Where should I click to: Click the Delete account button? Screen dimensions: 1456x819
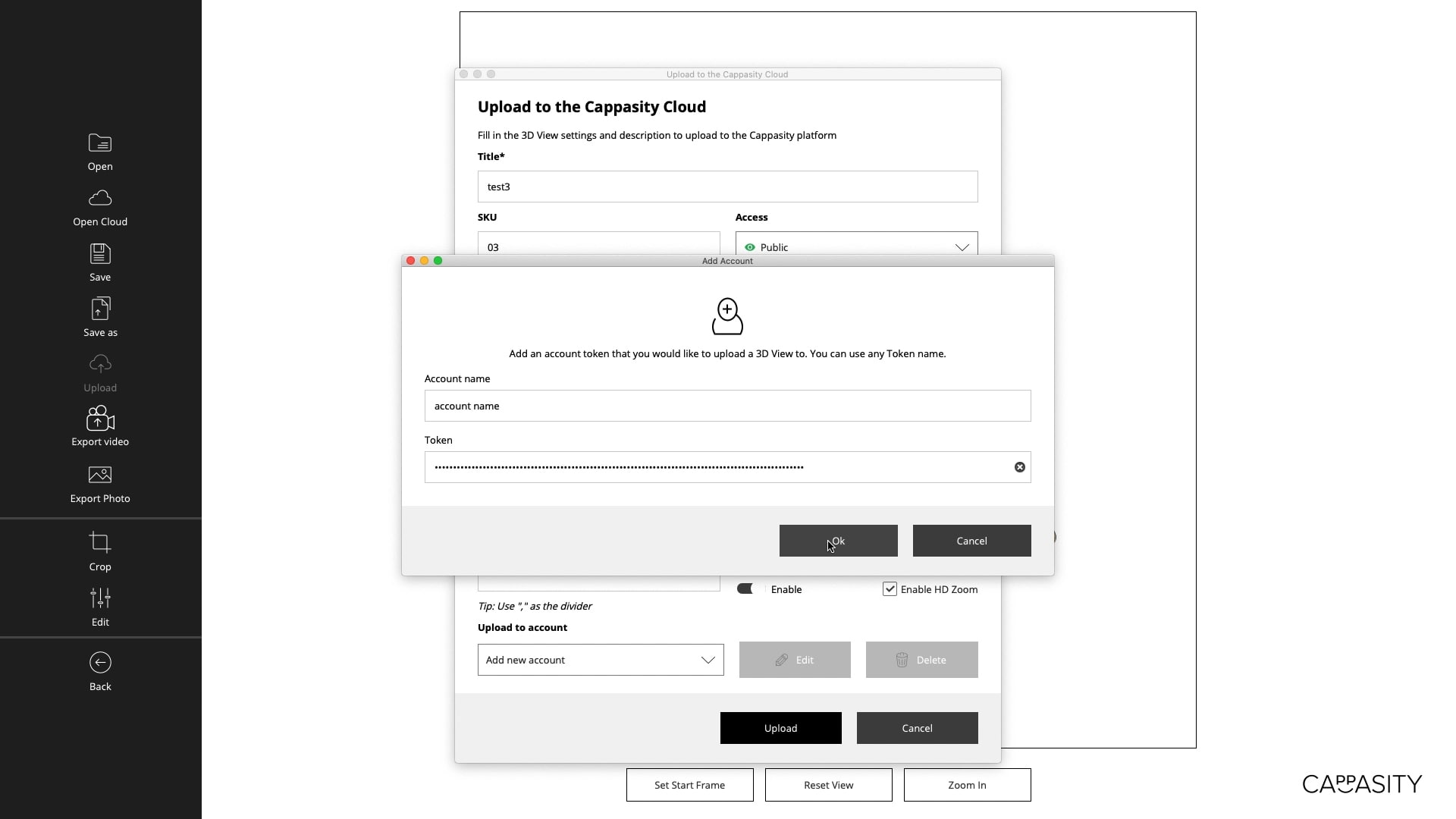coord(922,660)
